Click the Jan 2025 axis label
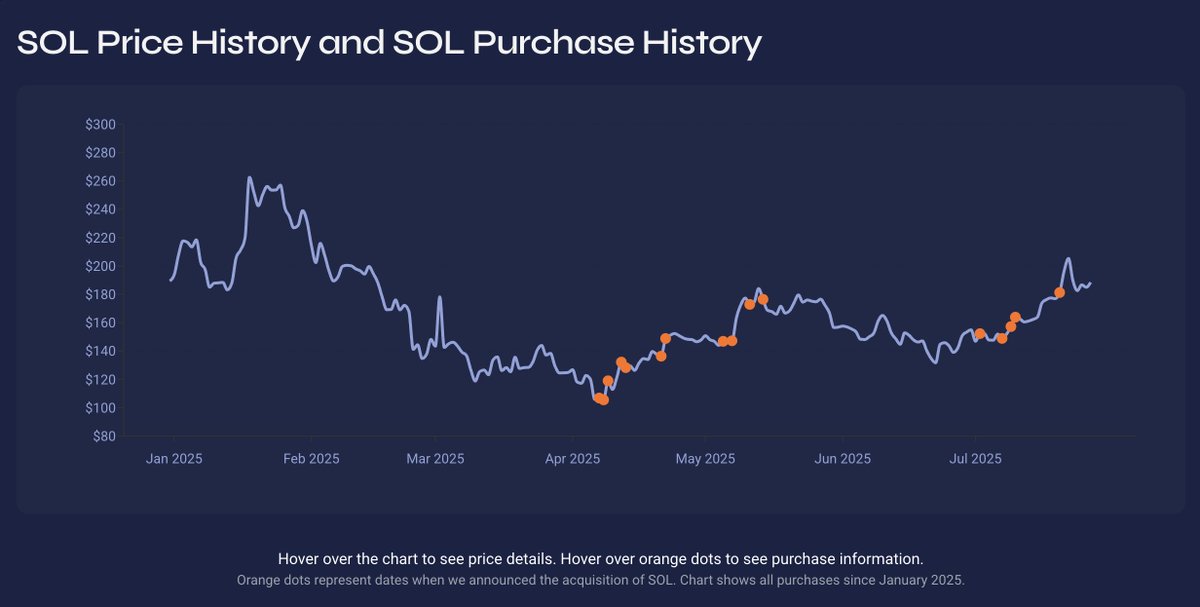Viewport: 1200px width, 607px height. [x=174, y=459]
